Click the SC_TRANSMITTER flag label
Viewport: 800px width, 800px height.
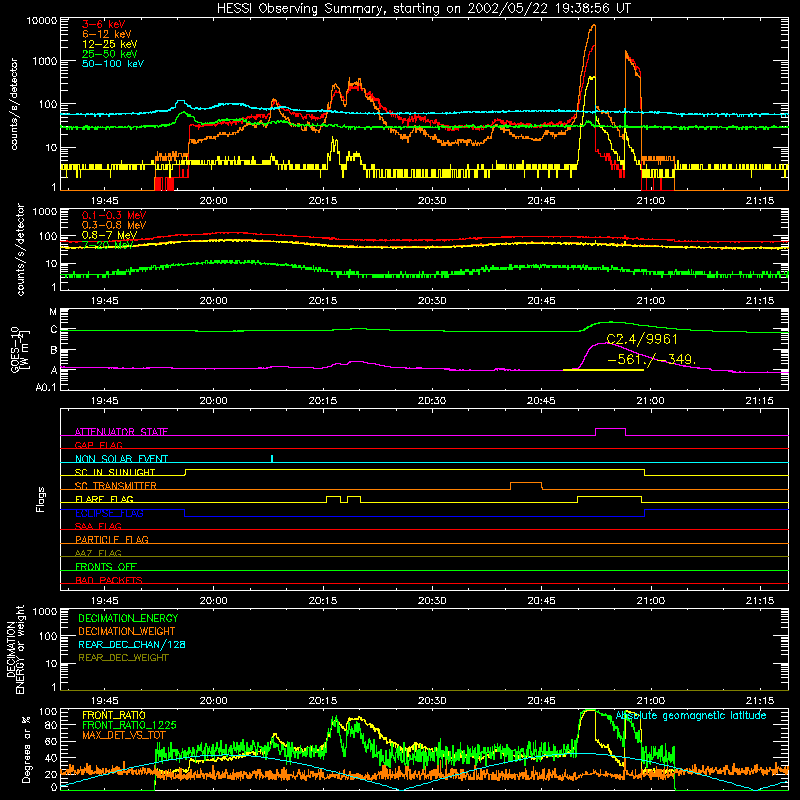[x=116, y=486]
